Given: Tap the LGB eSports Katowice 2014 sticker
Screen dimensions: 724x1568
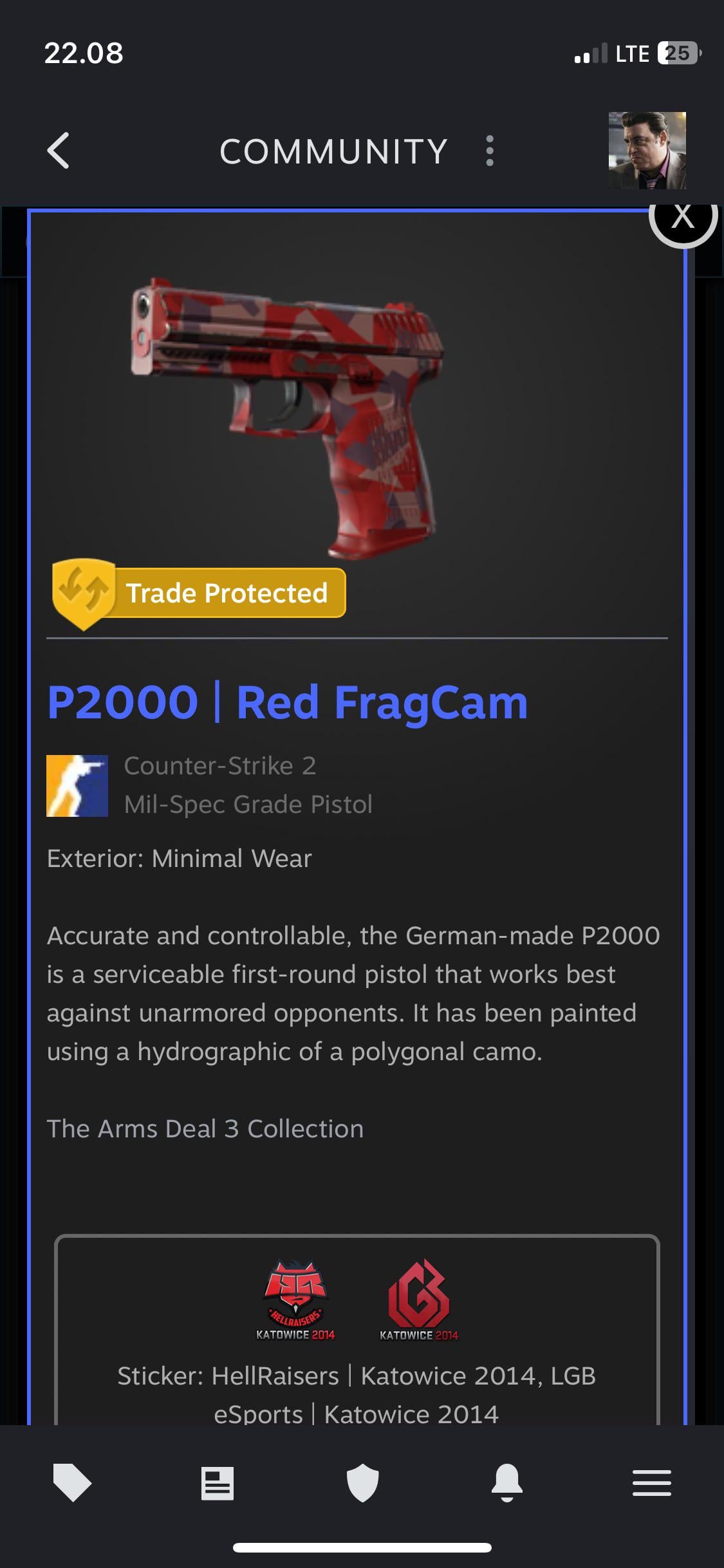Looking at the screenshot, I should tap(419, 1300).
